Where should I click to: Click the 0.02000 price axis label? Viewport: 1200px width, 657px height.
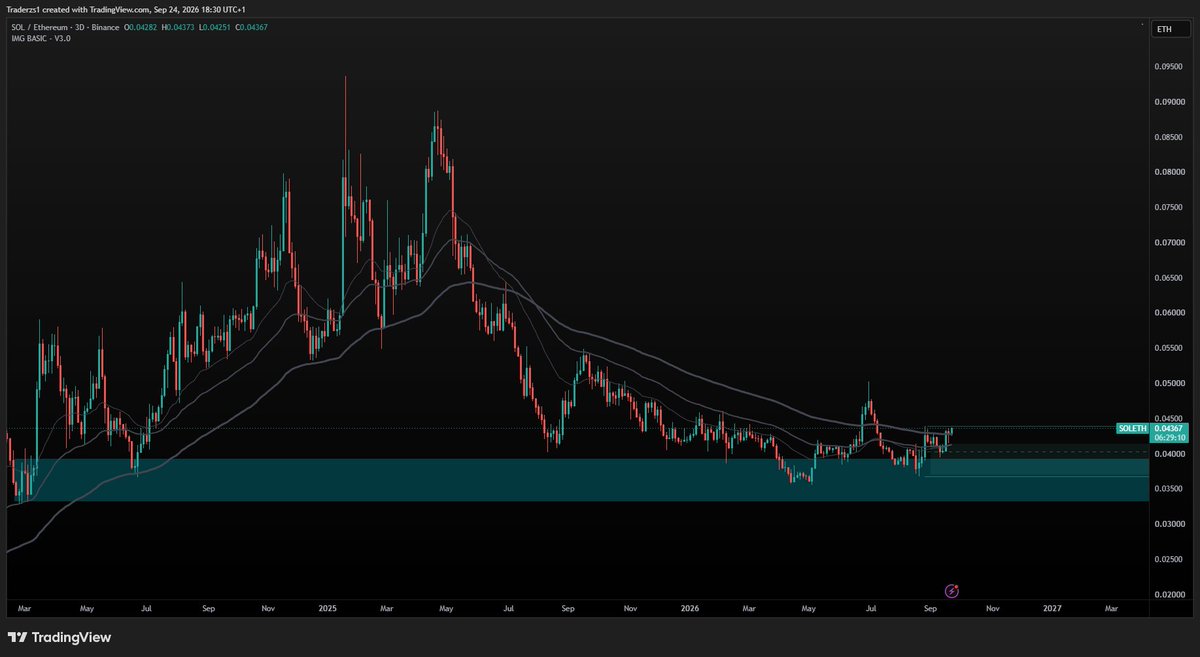click(1171, 595)
